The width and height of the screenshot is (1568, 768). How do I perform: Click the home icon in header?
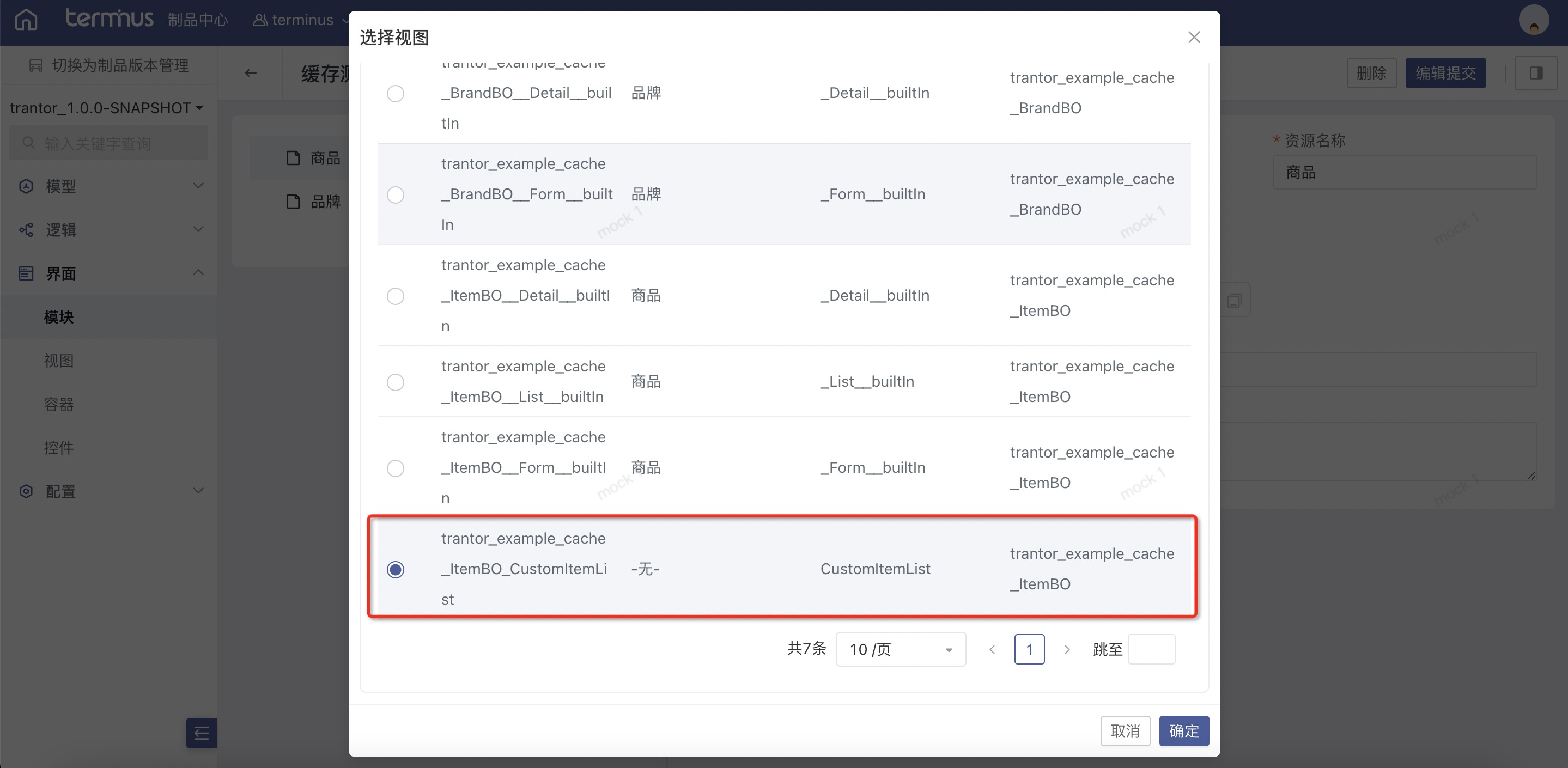click(x=26, y=20)
